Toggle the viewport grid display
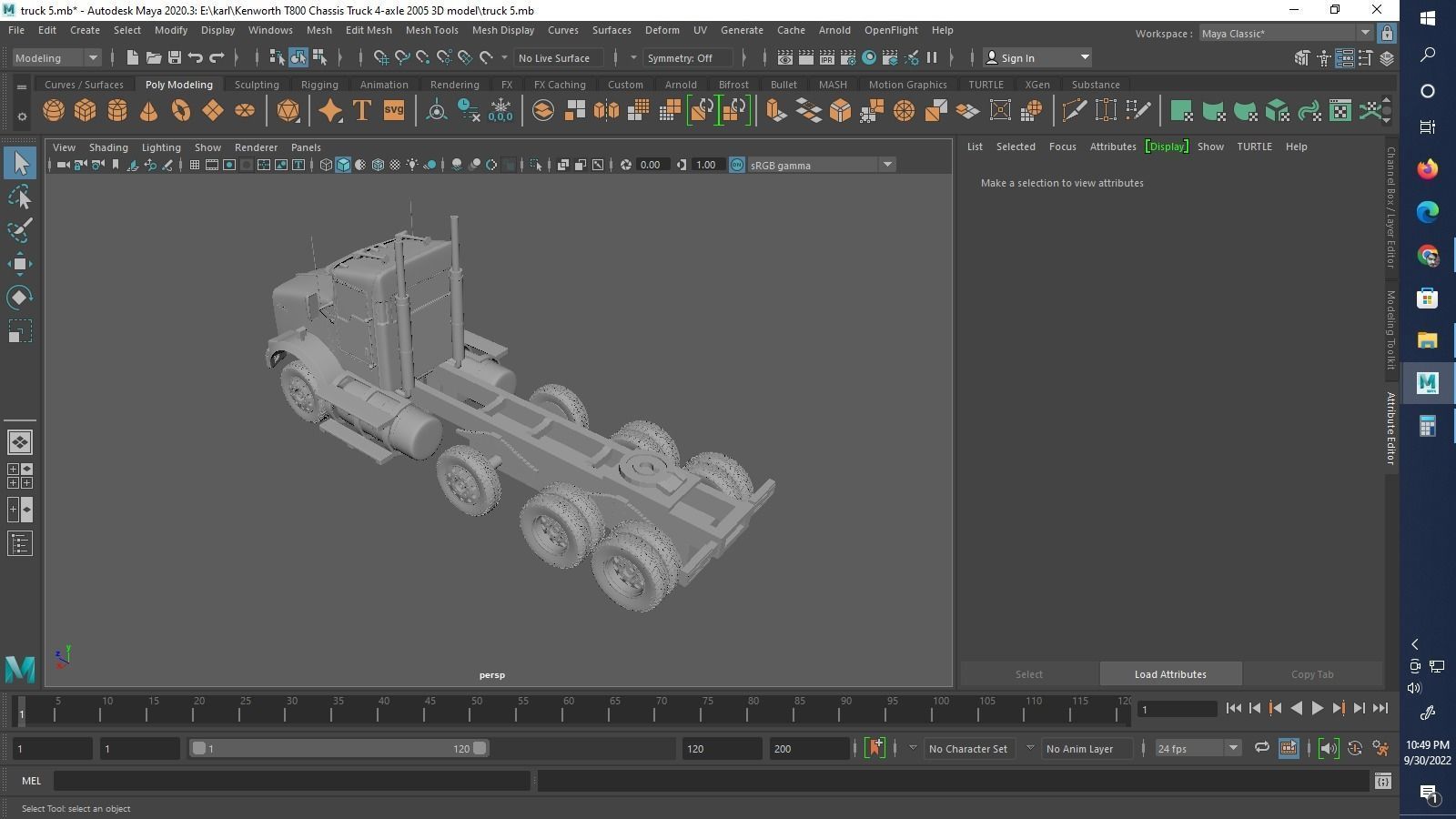Screen dimensions: 1456x819 194,165
